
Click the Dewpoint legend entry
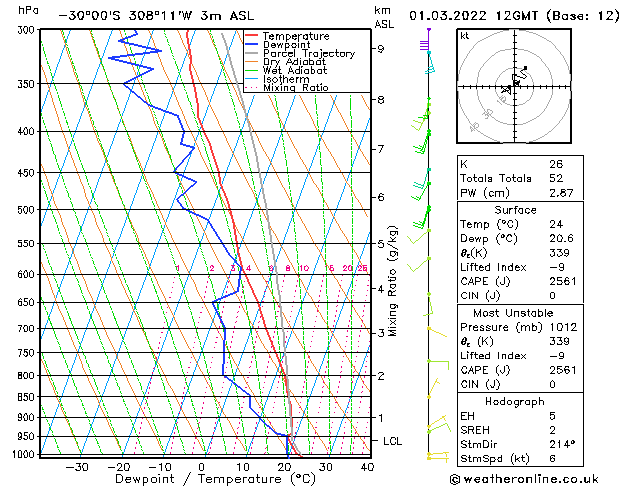point(286,45)
